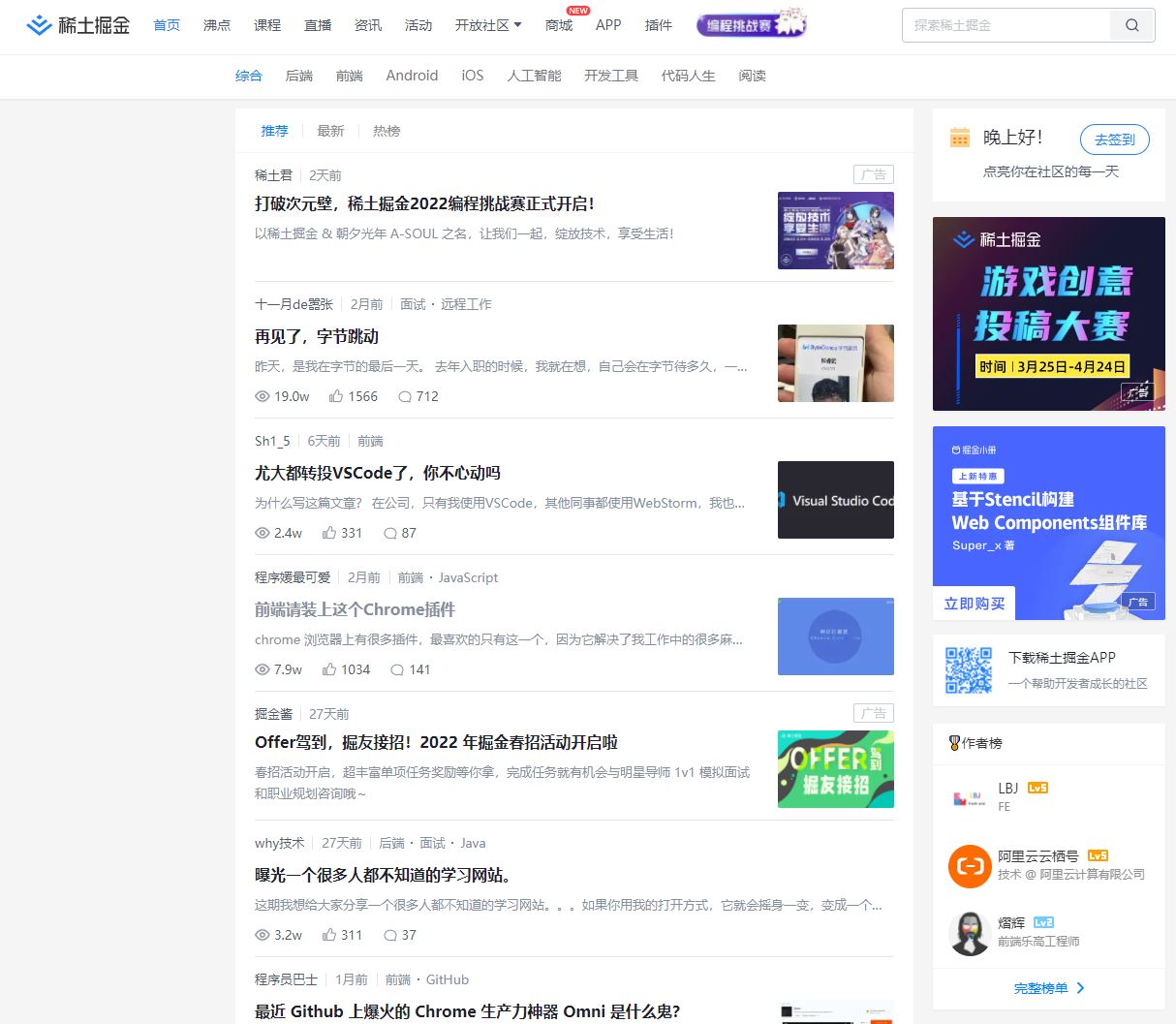
Task: Open article 打破次元壁，稀土掘金2022编程挑战赛正式开启
Action: pyautogui.click(x=425, y=203)
